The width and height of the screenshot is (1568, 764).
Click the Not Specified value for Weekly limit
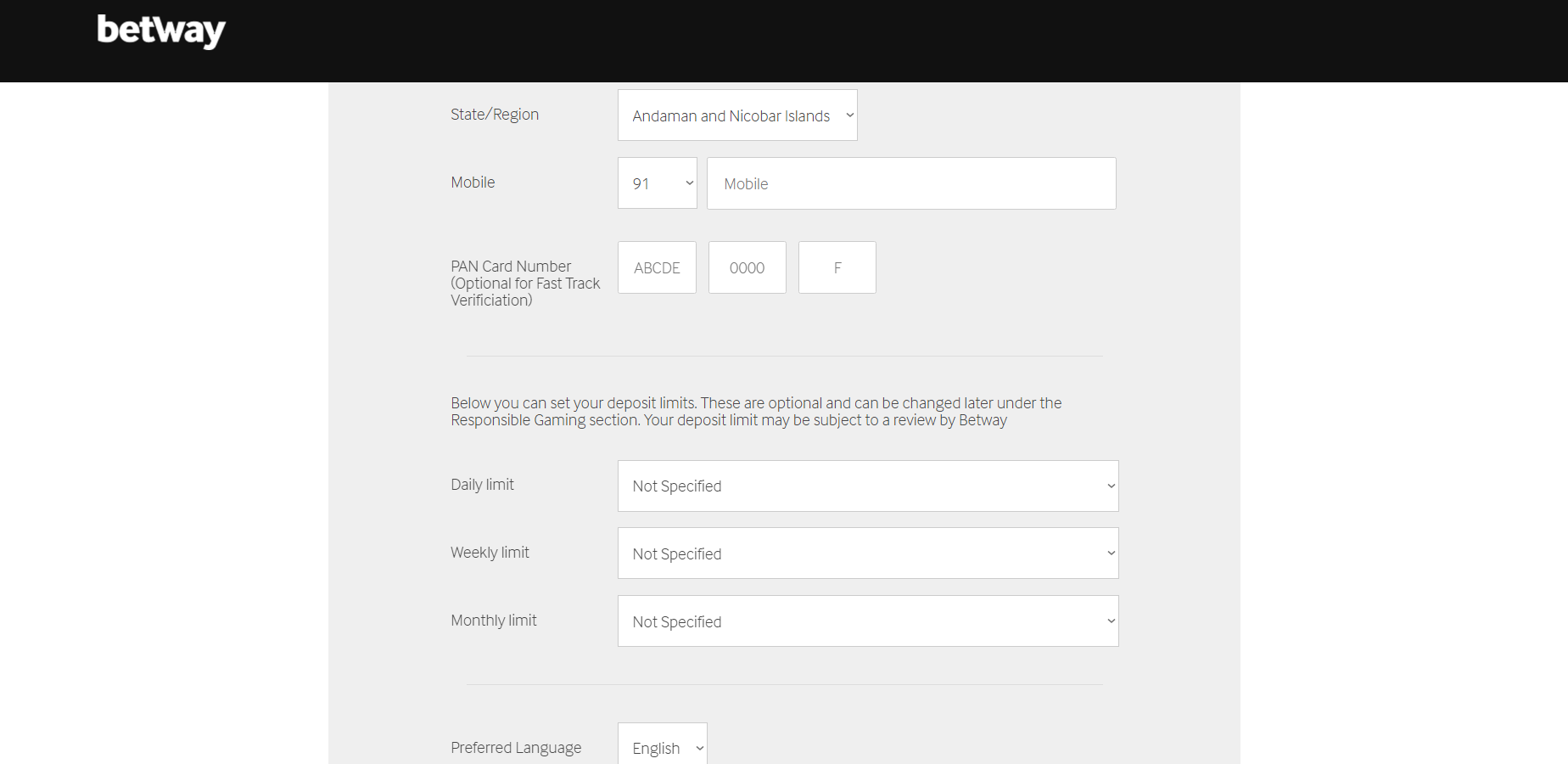pyautogui.click(x=676, y=553)
